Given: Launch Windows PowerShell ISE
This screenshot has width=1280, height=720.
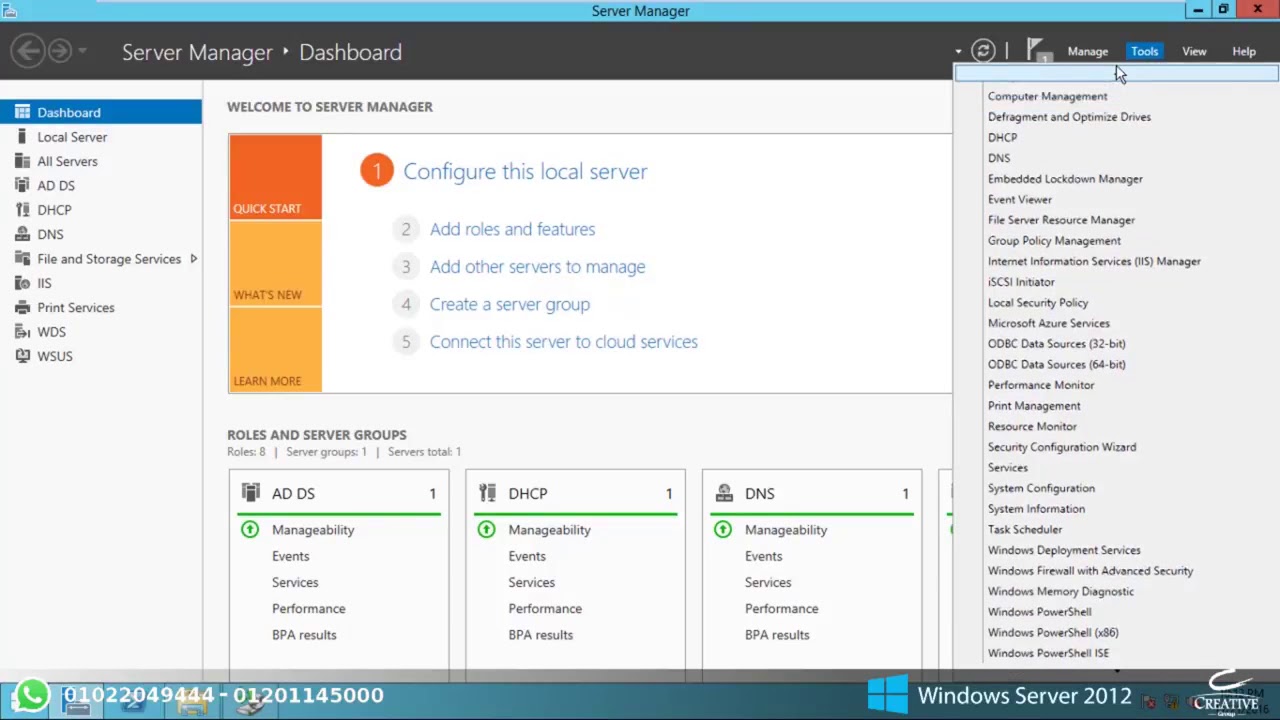Looking at the screenshot, I should pos(1048,653).
